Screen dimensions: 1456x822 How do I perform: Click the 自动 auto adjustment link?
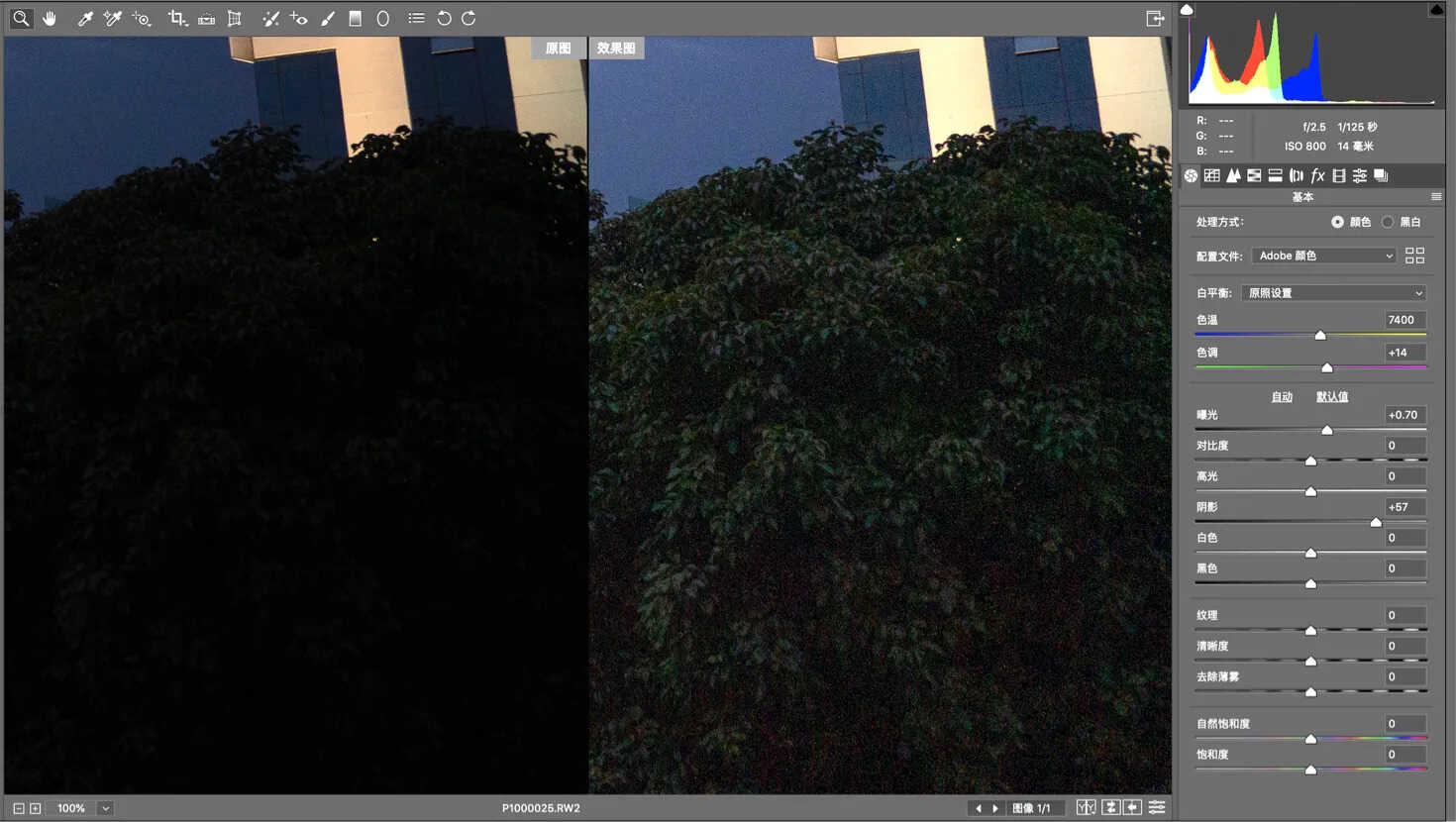(x=1282, y=396)
